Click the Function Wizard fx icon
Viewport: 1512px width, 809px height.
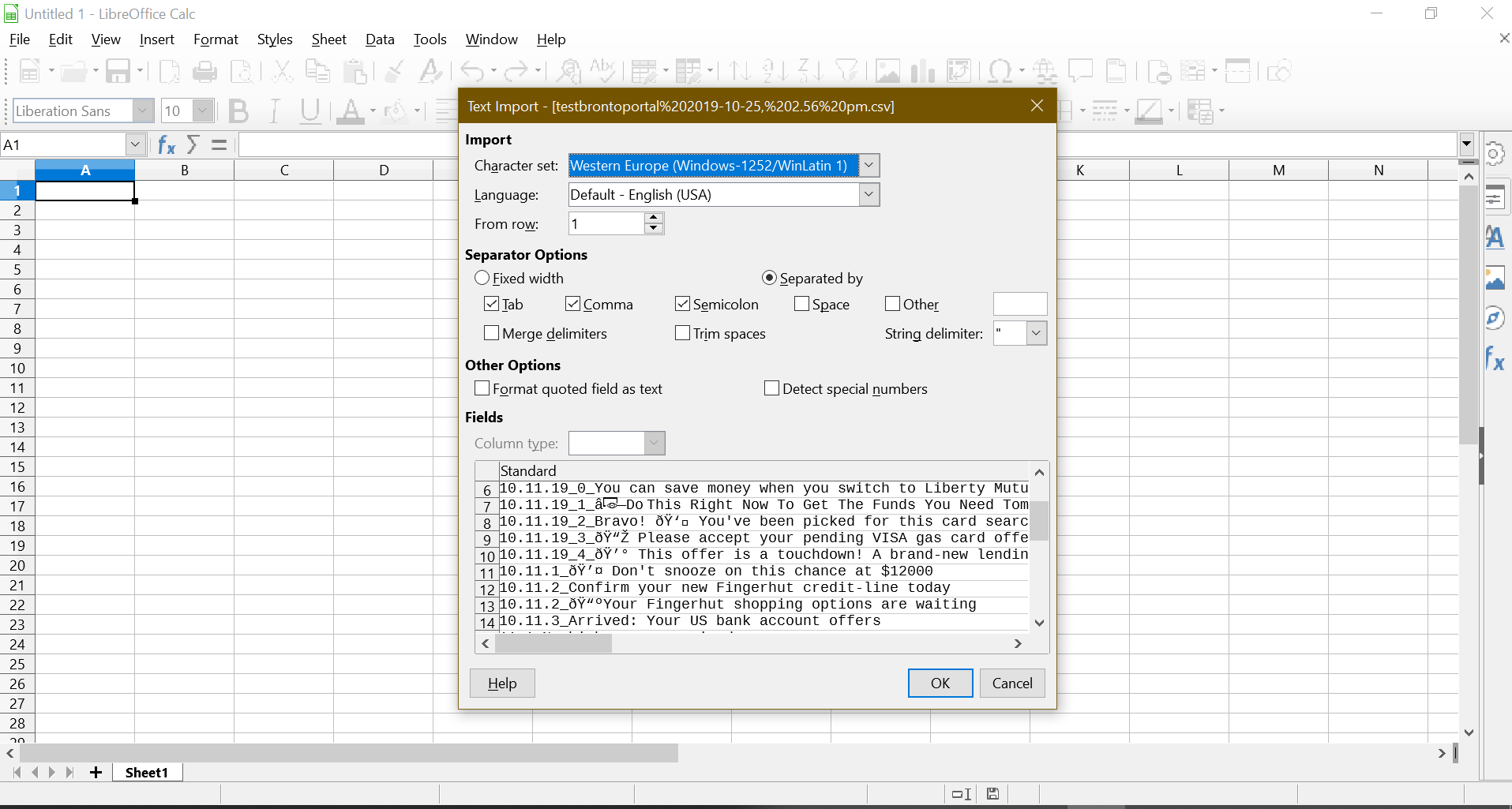[x=167, y=144]
